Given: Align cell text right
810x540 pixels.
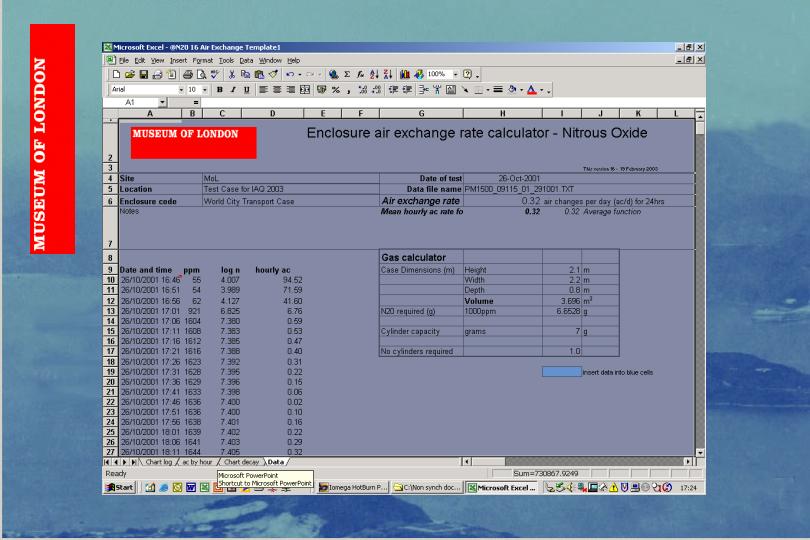Looking at the screenshot, I should pos(291,90).
